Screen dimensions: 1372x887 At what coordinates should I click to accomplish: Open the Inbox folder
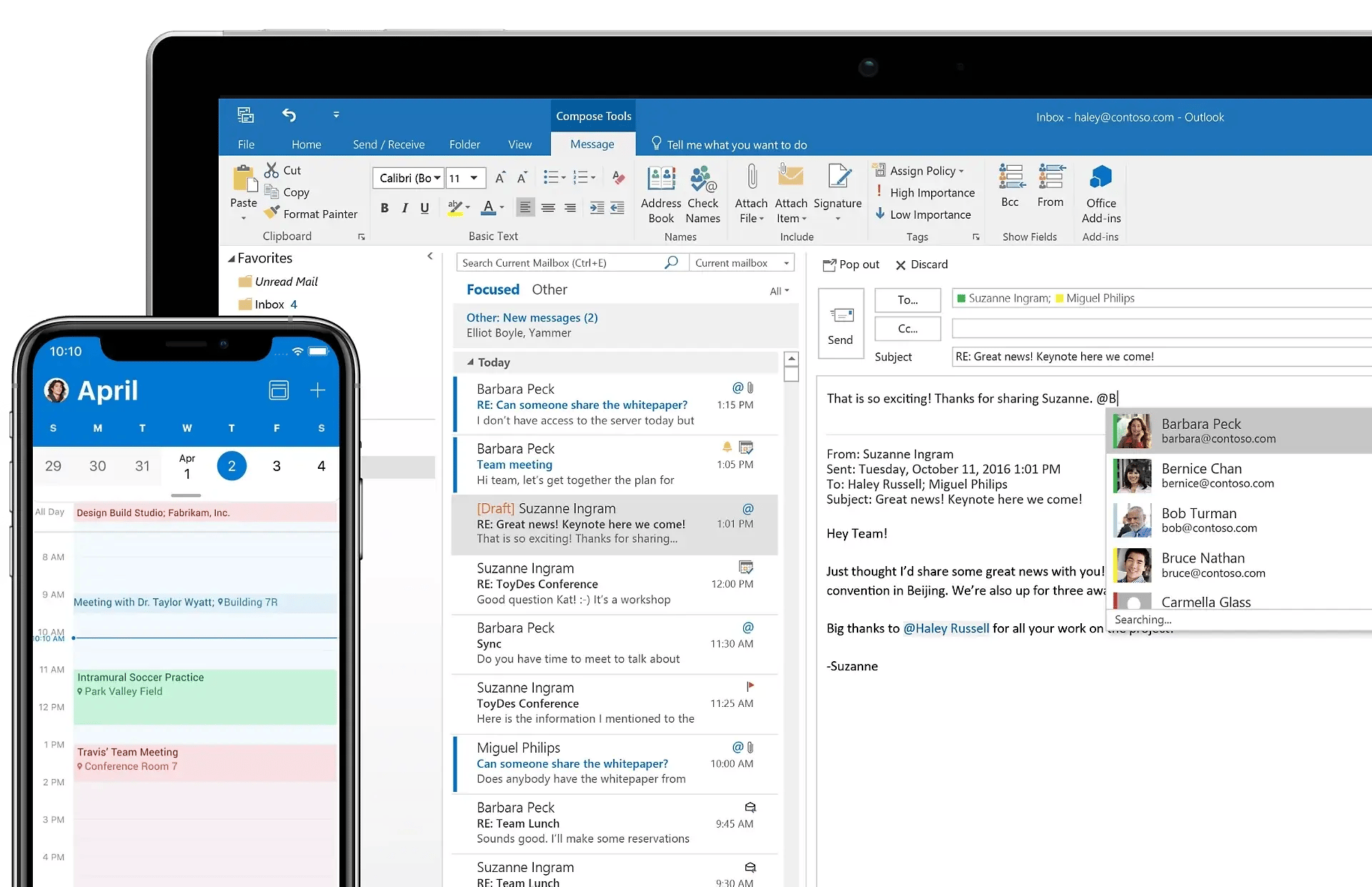click(x=269, y=304)
